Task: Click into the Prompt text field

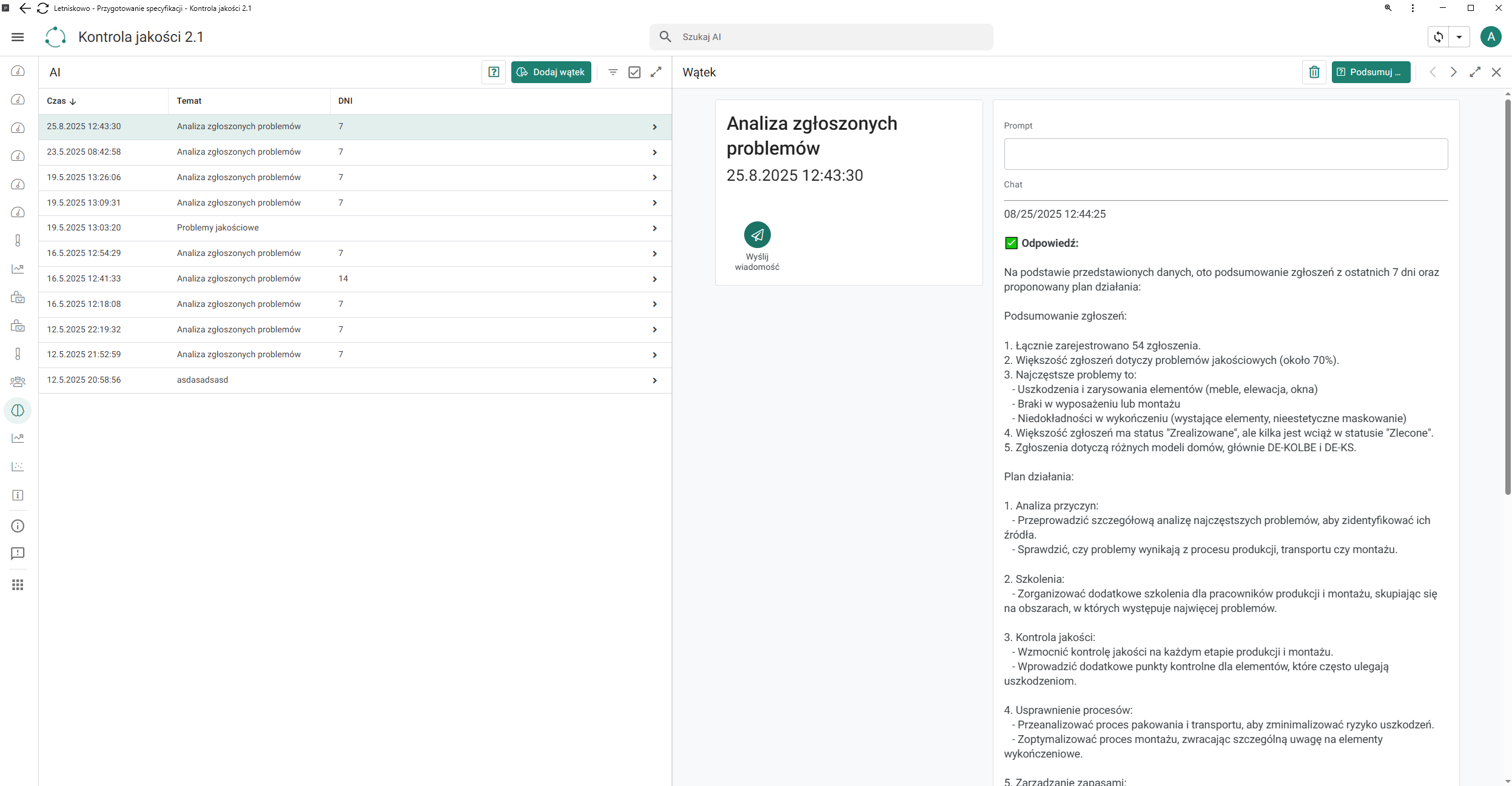Action: pos(1226,154)
